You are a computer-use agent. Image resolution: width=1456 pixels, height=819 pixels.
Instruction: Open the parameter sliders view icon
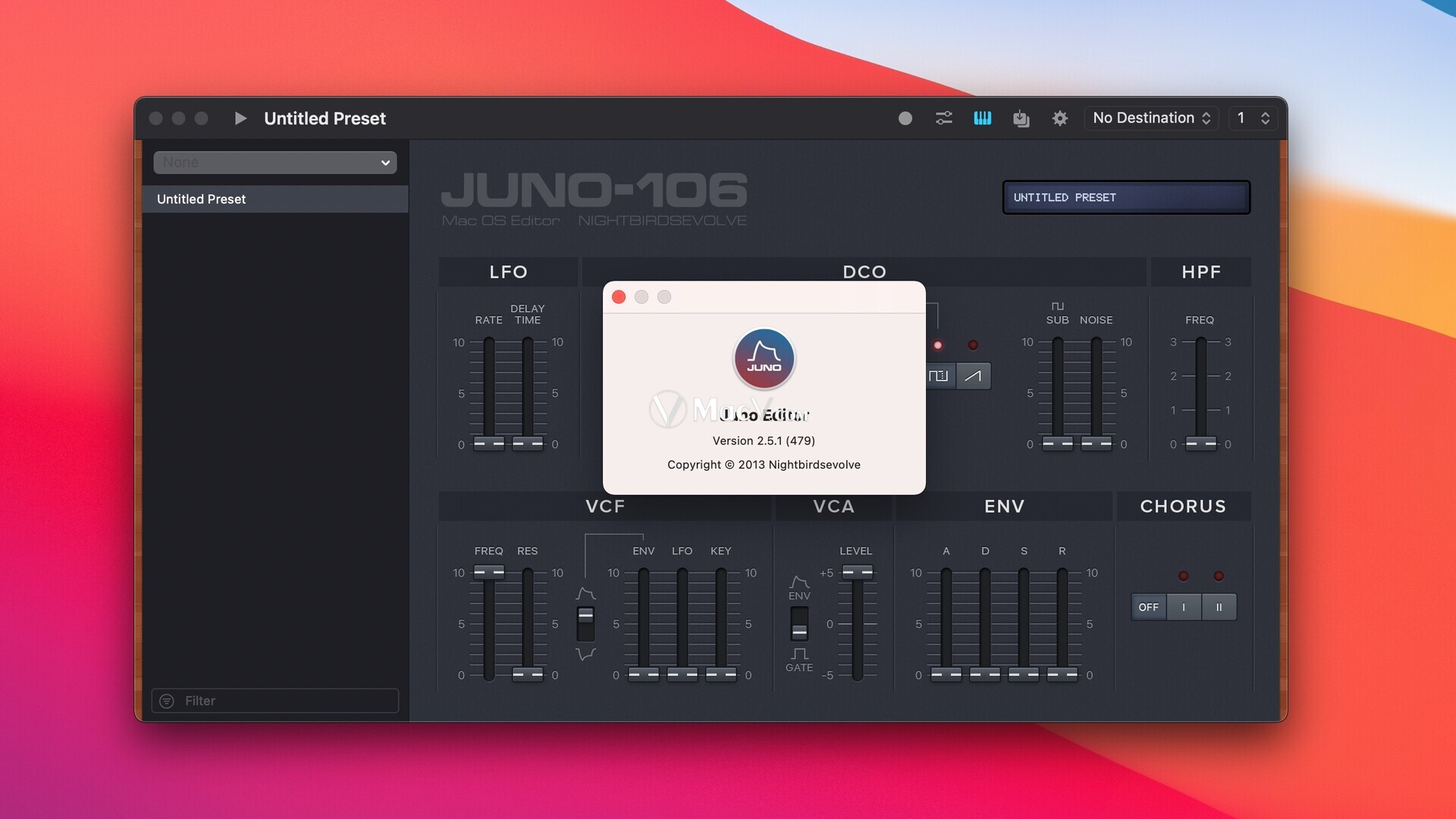943,118
